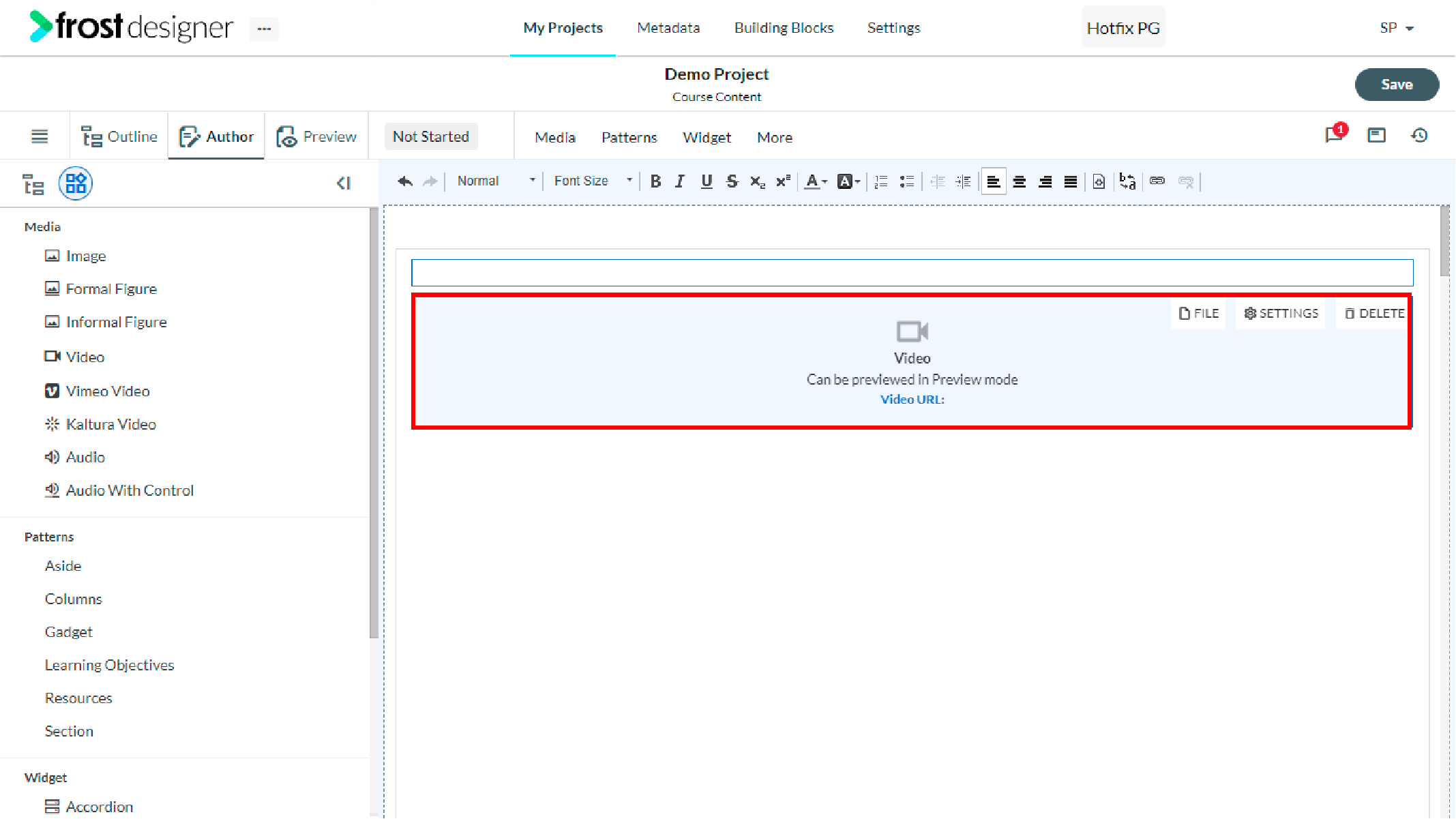The height and width of the screenshot is (819, 1456).
Task: Click the empty text field above video
Action: (912, 273)
